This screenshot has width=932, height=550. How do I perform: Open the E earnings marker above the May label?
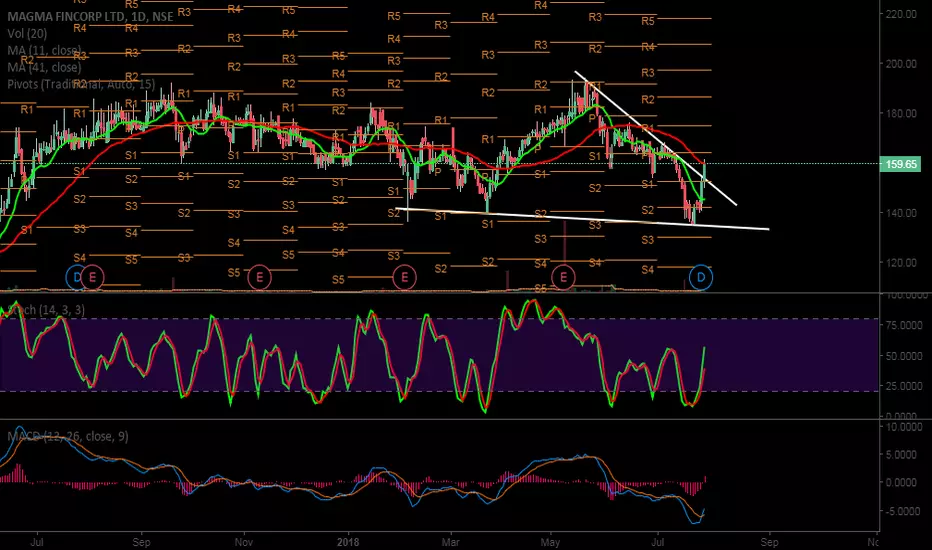[563, 277]
